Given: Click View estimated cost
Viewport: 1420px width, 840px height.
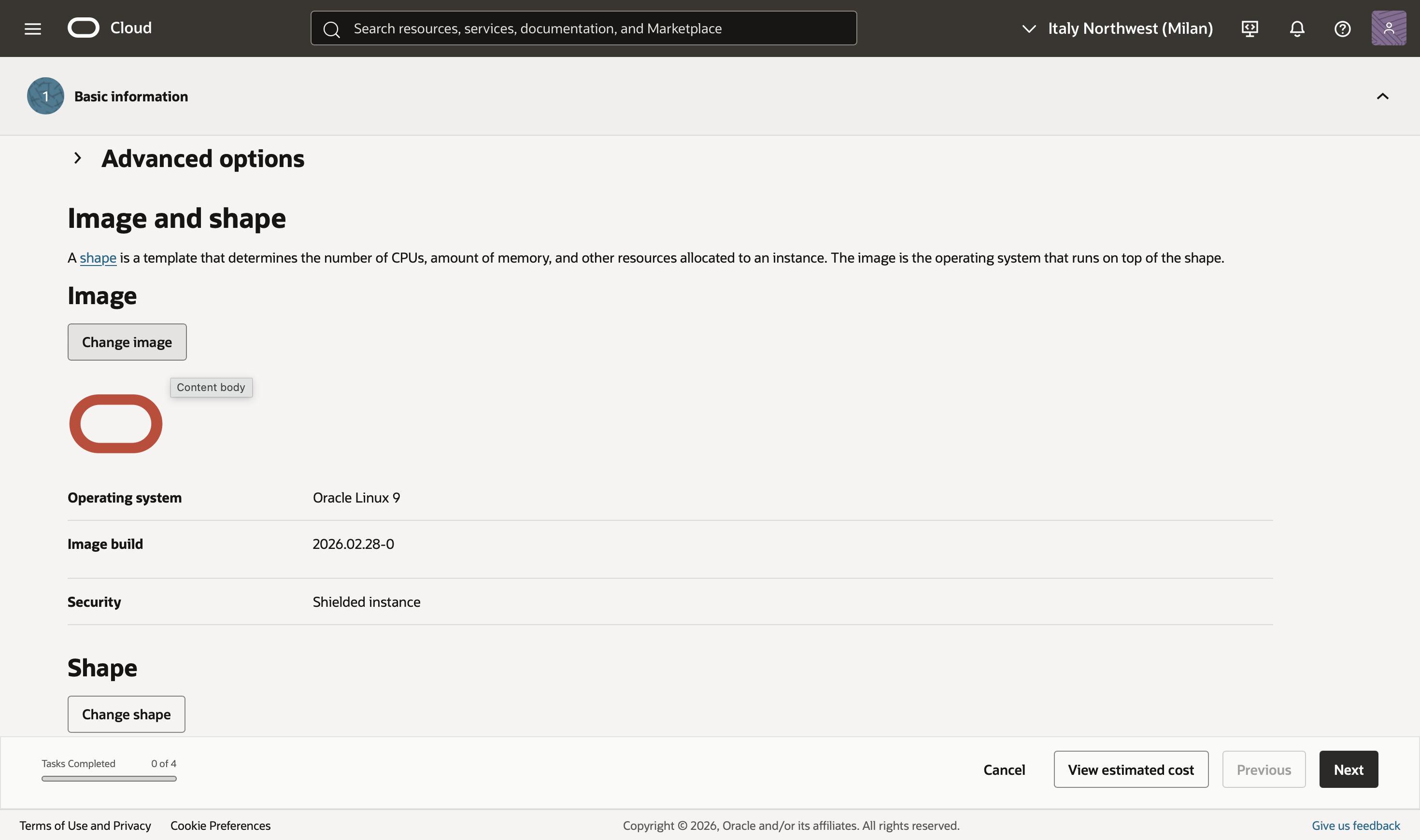Looking at the screenshot, I should [x=1131, y=770].
